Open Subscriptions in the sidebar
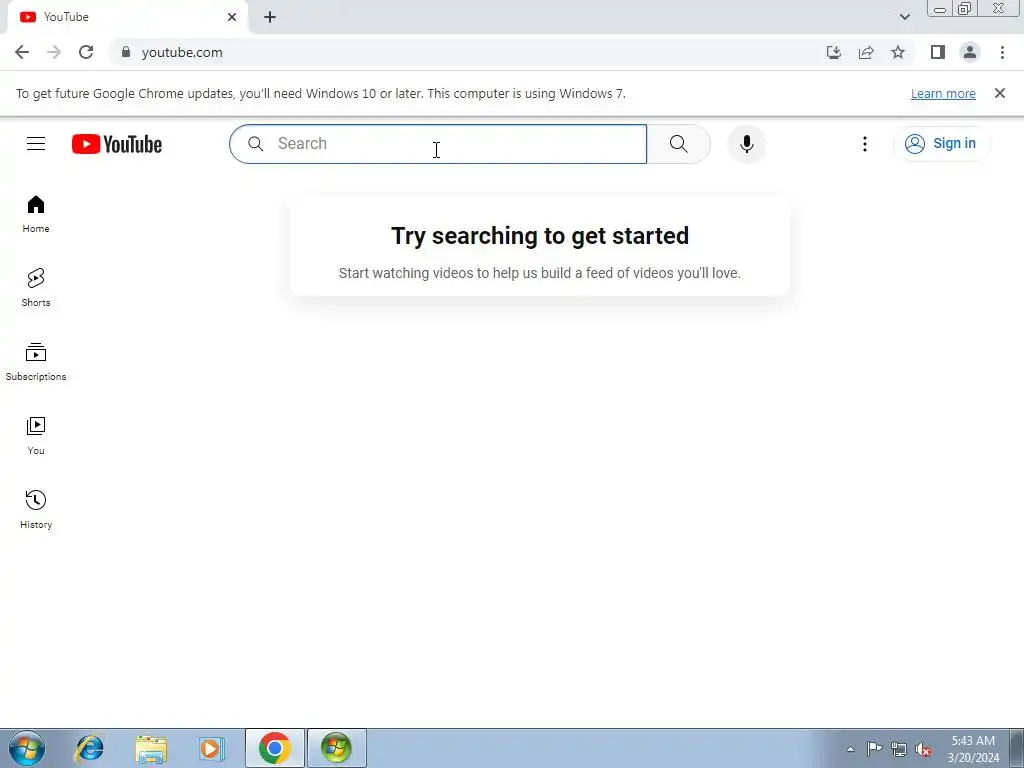The height and width of the screenshot is (768, 1024). (36, 362)
